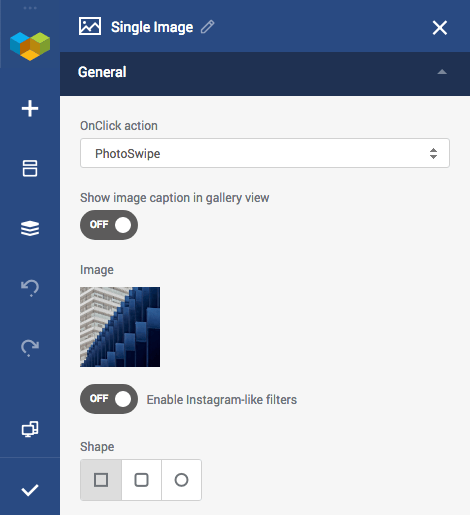This screenshot has height=515, width=470.
Task: Collapse the General section arrow
Action: click(442, 72)
